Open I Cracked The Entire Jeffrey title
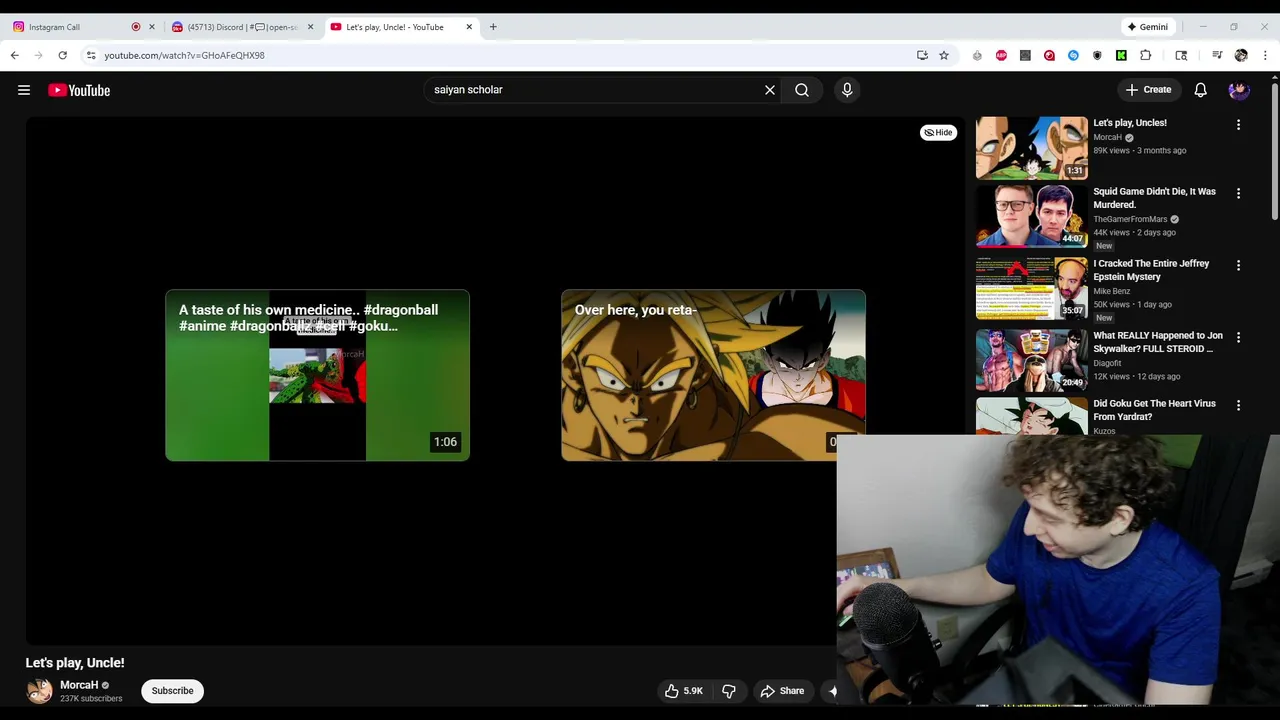This screenshot has height=720, width=1280. (1151, 270)
